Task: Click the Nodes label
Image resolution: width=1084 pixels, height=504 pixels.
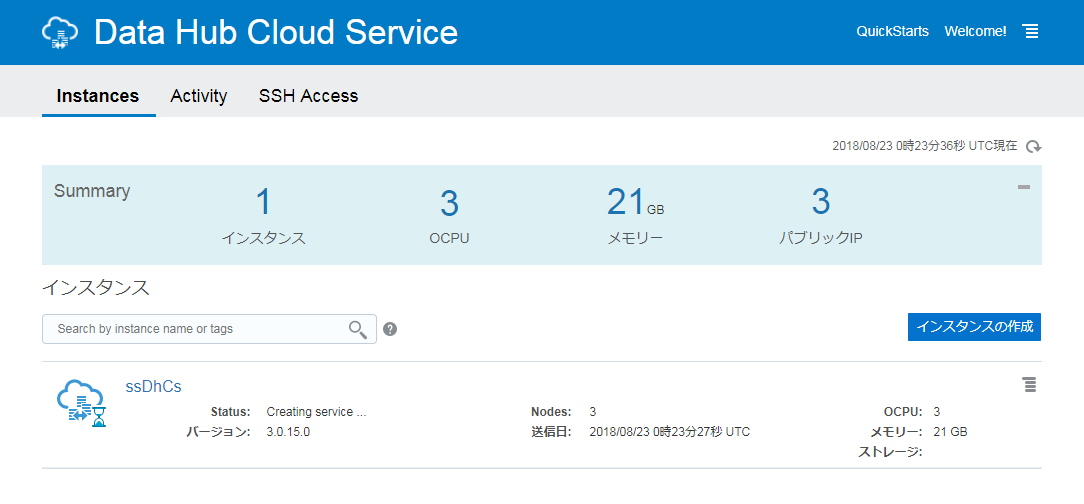Action: [551, 412]
